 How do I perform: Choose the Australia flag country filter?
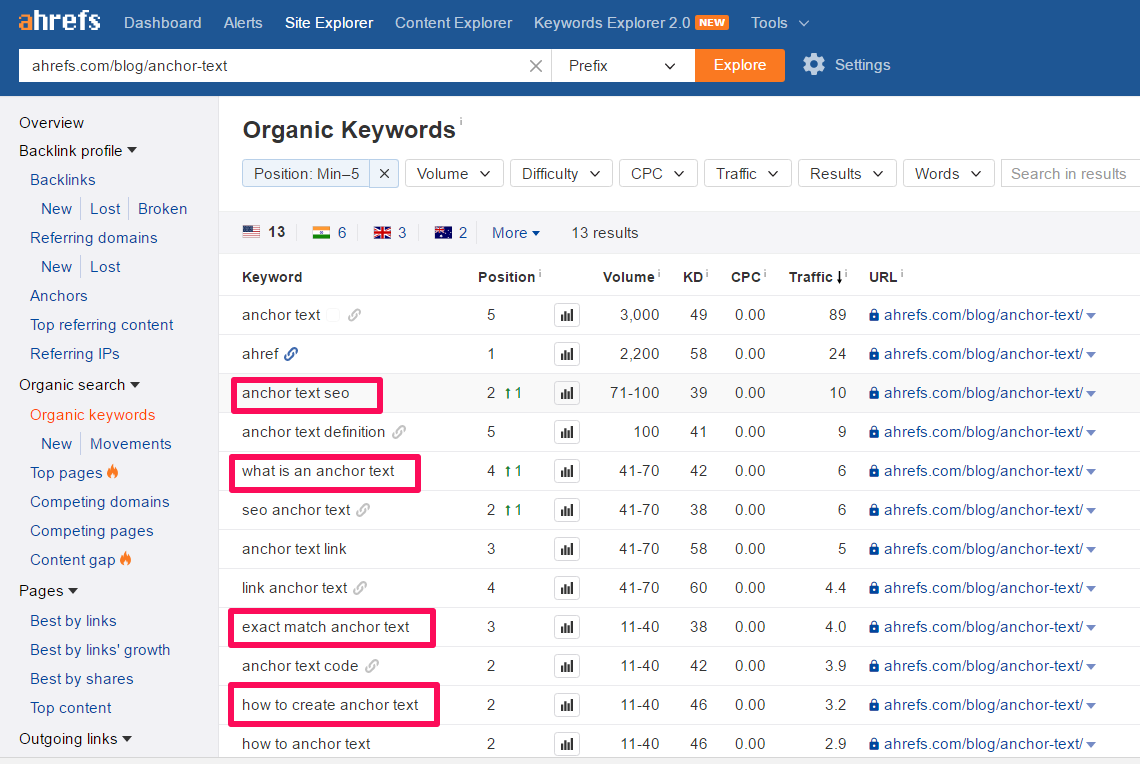click(443, 232)
